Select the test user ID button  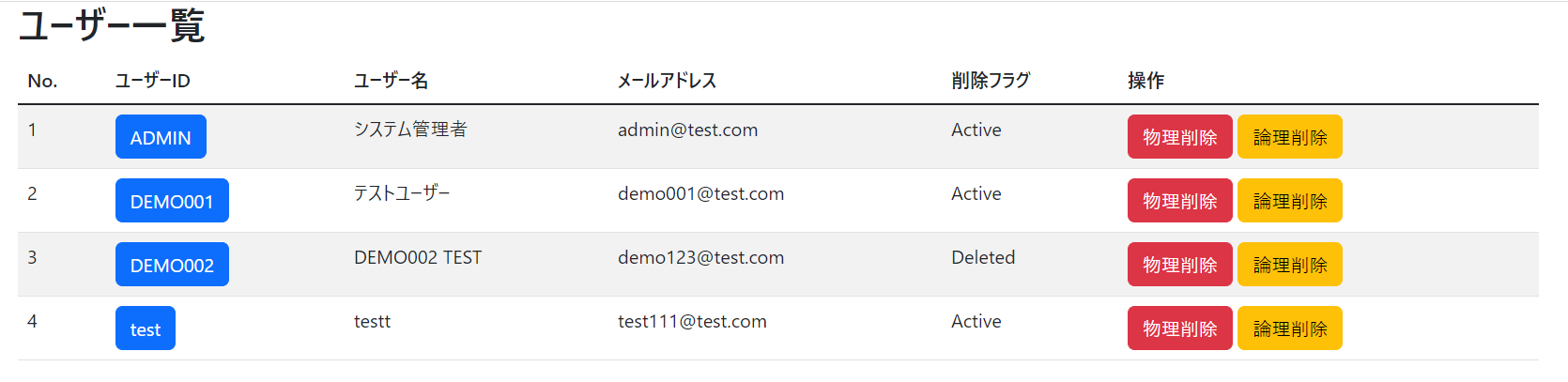tap(146, 329)
